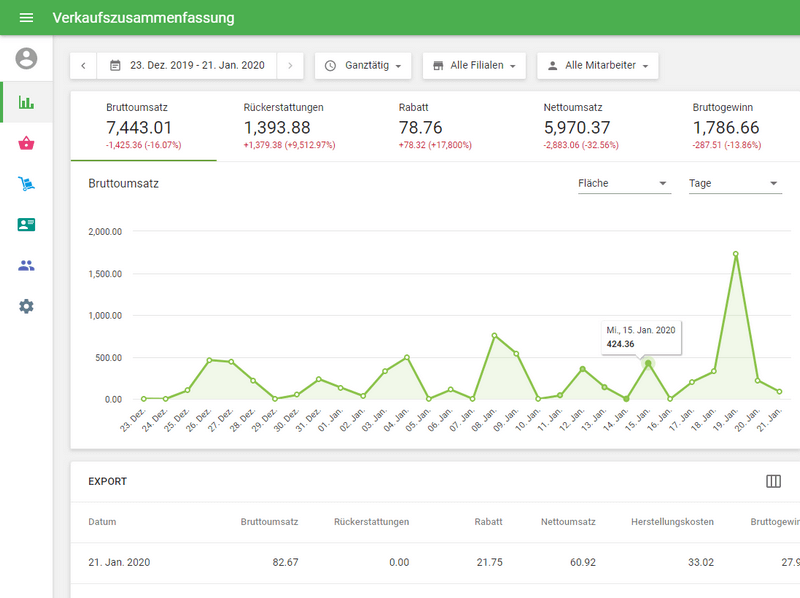Open the employees ID card icon
The width and height of the screenshot is (800, 598).
26,225
